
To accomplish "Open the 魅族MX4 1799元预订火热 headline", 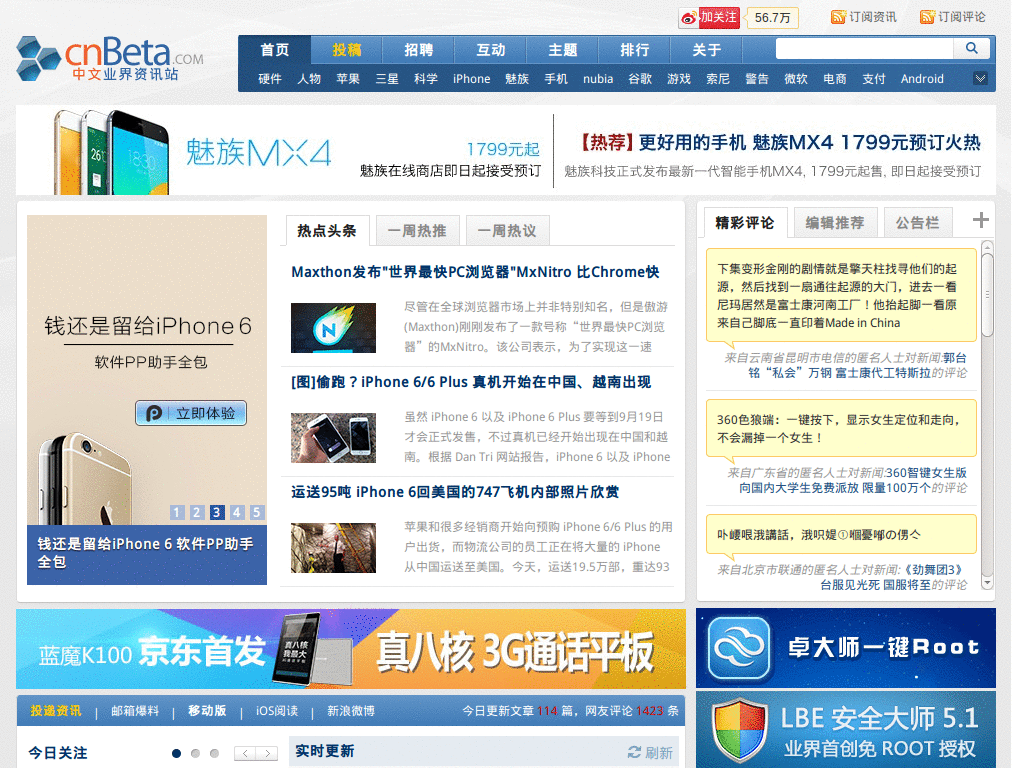I will [x=780, y=142].
